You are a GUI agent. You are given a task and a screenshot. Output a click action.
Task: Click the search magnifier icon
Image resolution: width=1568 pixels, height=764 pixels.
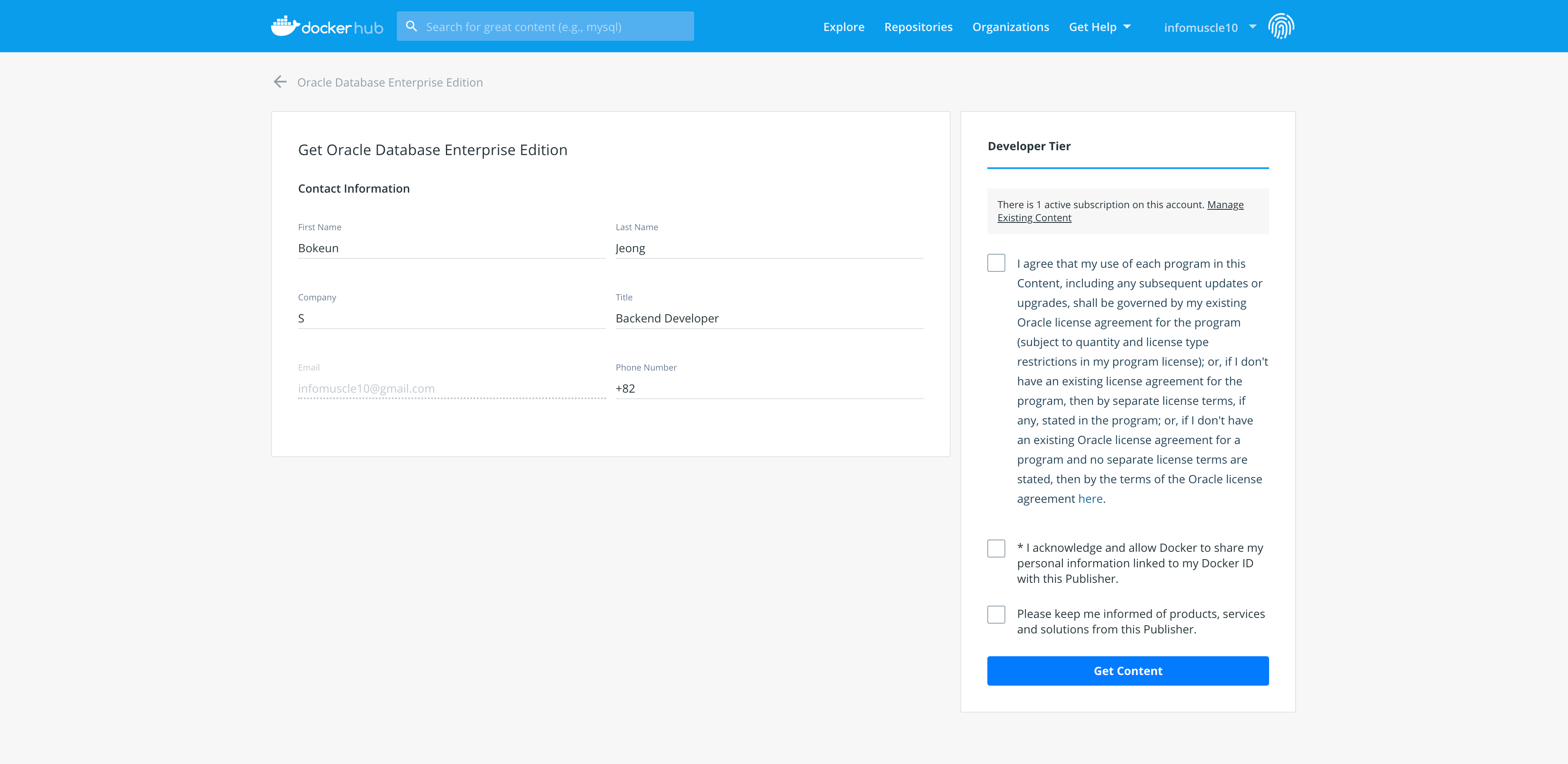[x=412, y=26]
